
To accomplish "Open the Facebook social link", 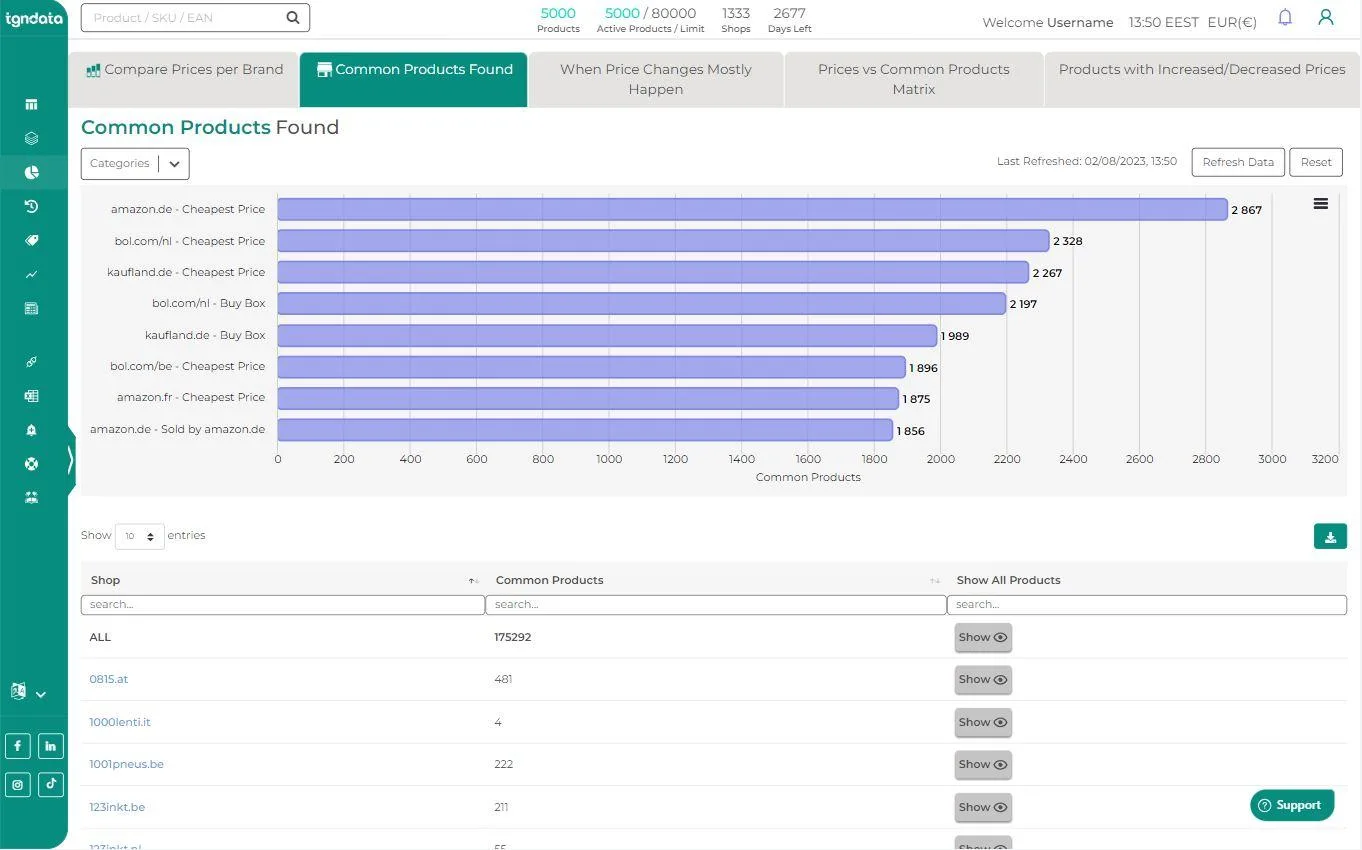I will (17, 746).
